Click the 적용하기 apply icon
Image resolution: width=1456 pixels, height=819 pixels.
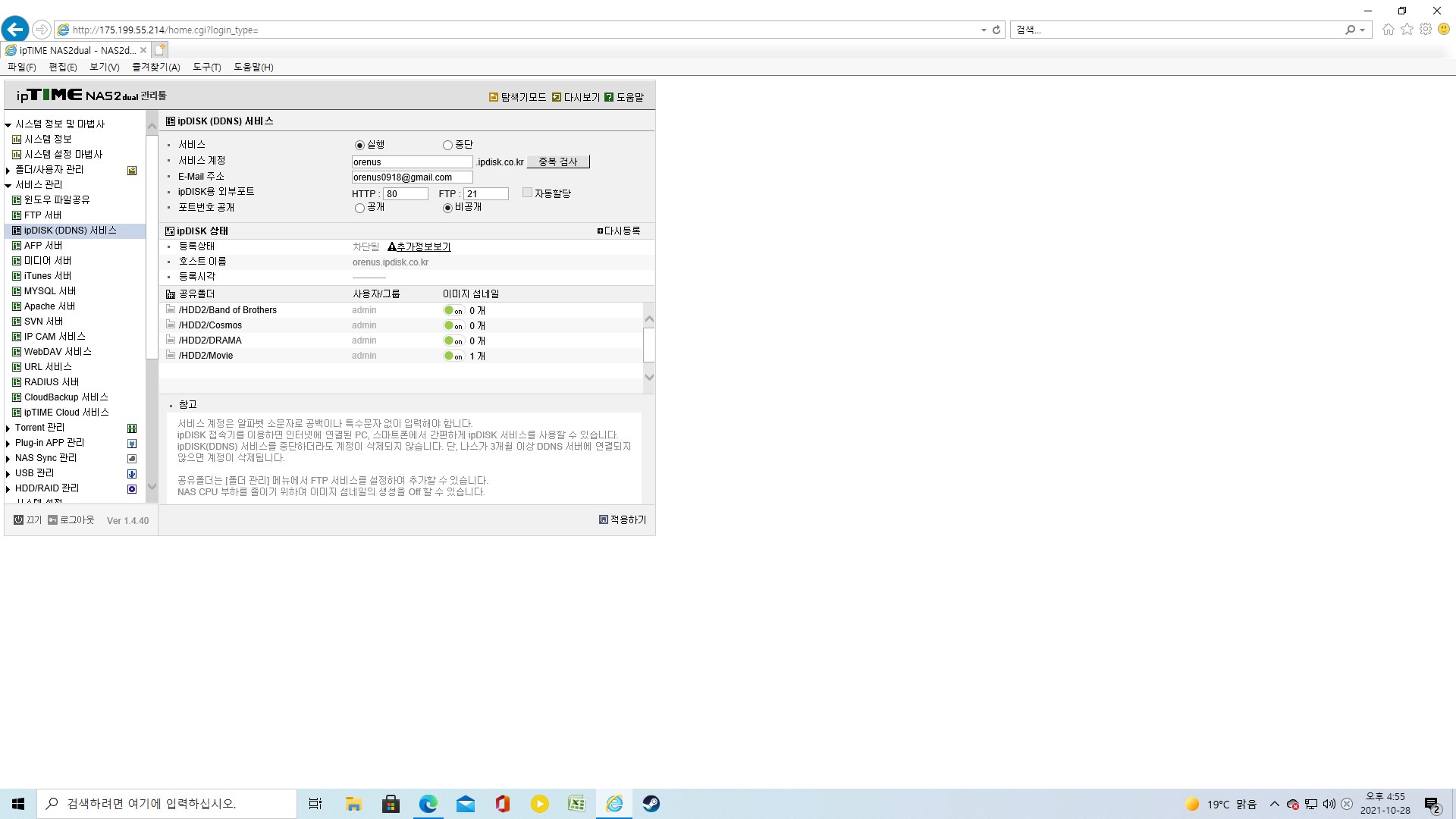coord(604,519)
